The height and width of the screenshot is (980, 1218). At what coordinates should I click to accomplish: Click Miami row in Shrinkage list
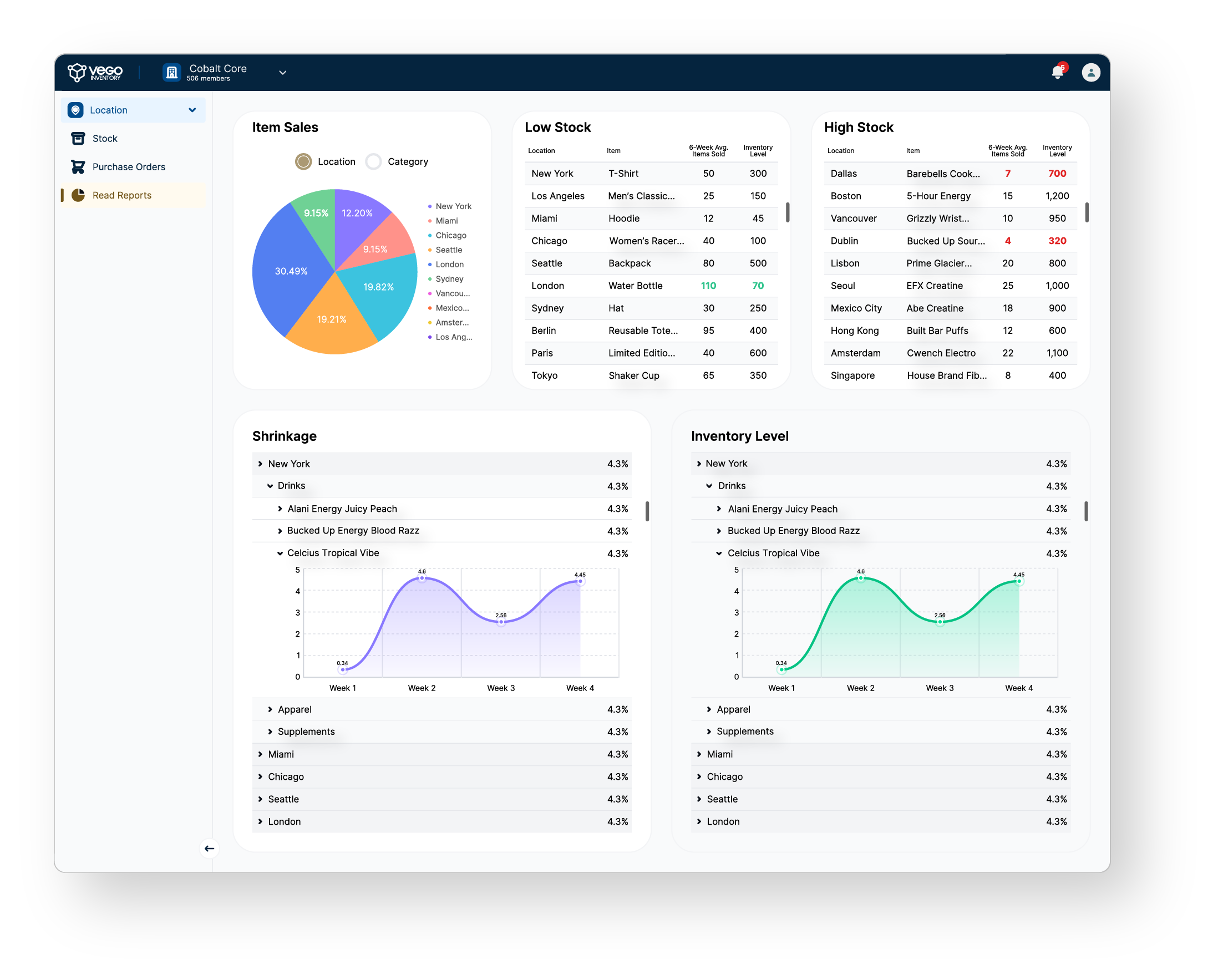tap(281, 754)
